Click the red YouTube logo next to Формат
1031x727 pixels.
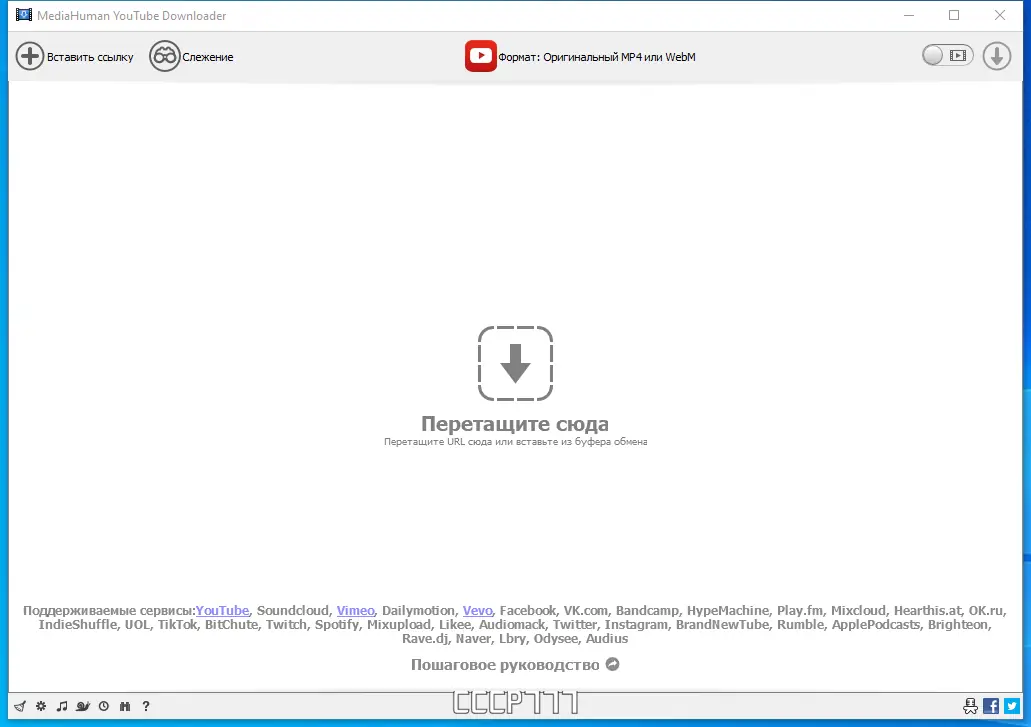coord(480,56)
